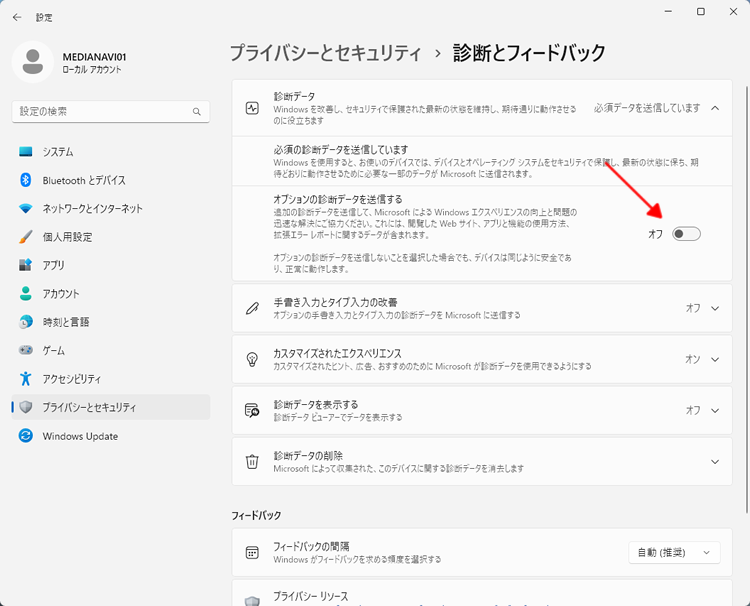
Task: Open ネットワークとインターネット category
Action: [110, 209]
